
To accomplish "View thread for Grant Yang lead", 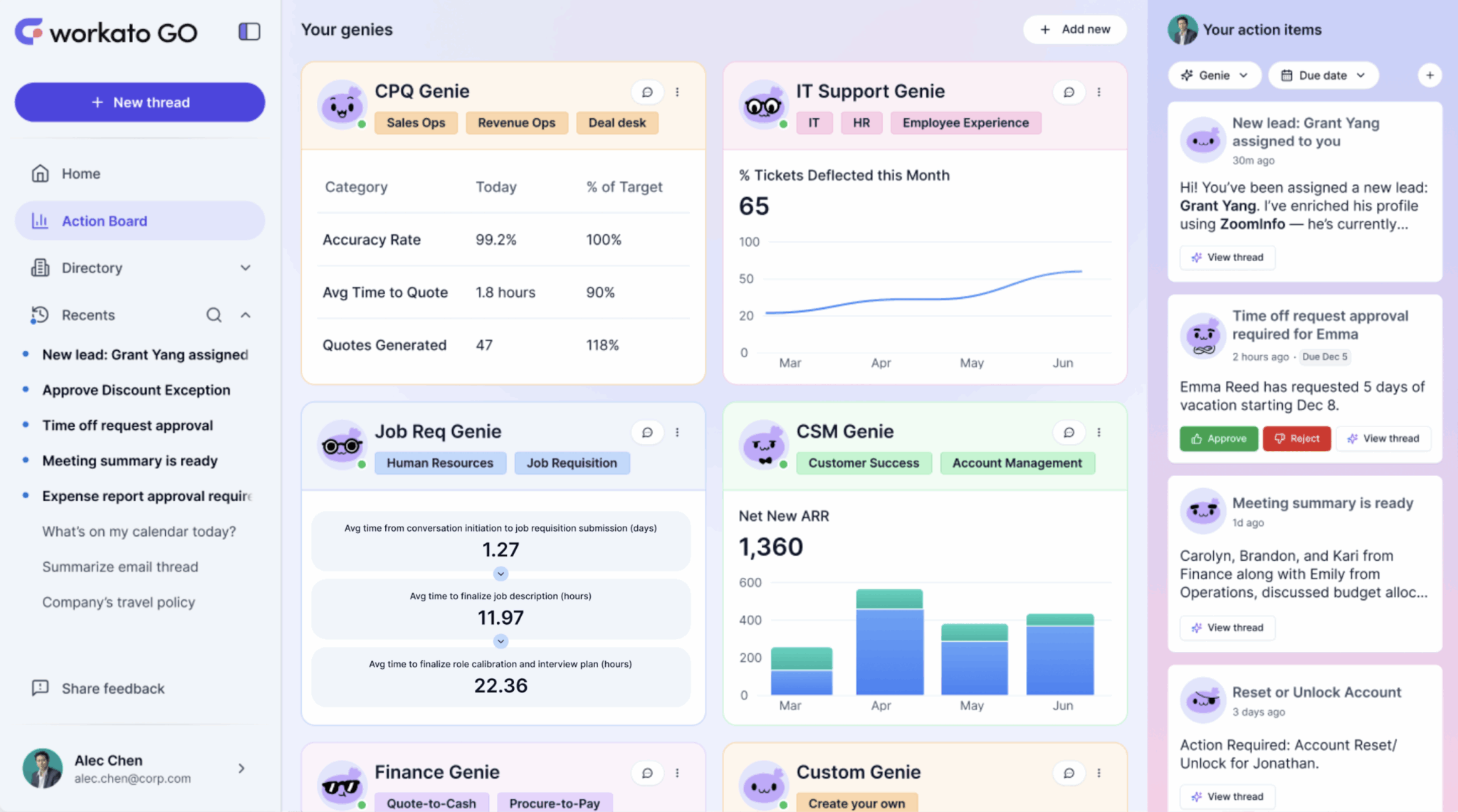I will 1227,257.
